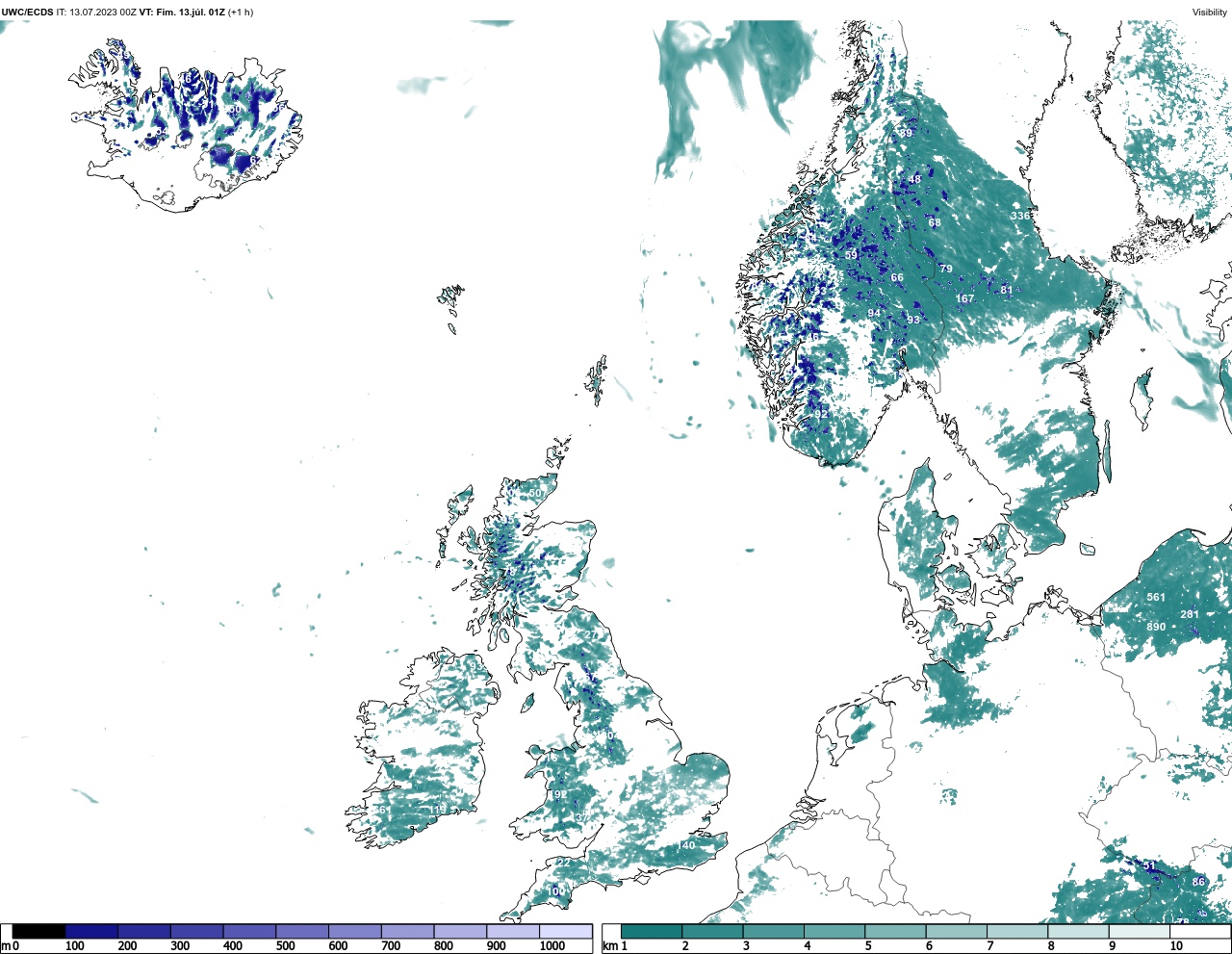
Task: Click the "5" tick label in kilometre legend
Action: click(x=868, y=946)
